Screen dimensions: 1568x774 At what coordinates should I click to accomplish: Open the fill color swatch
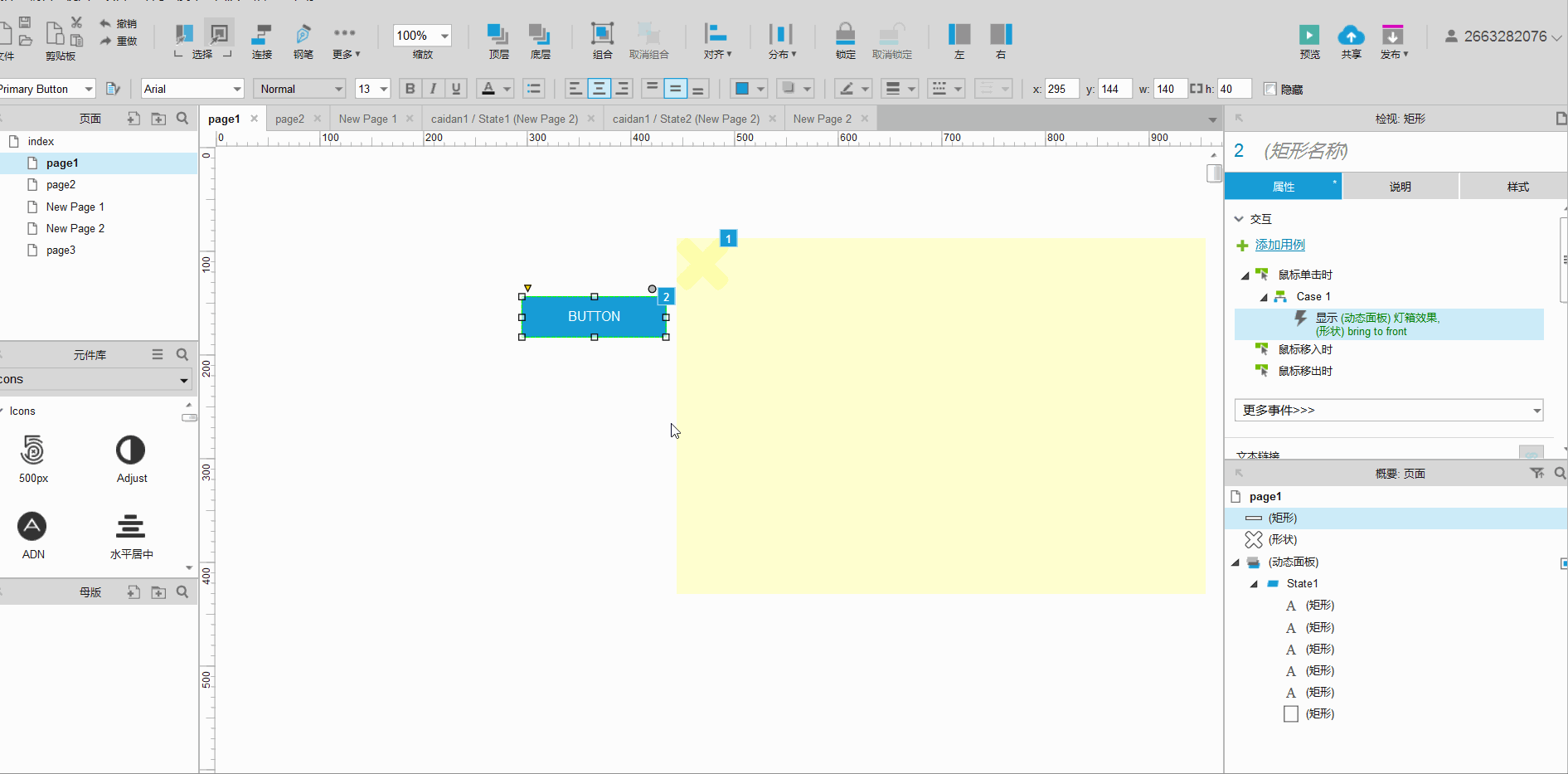749,89
